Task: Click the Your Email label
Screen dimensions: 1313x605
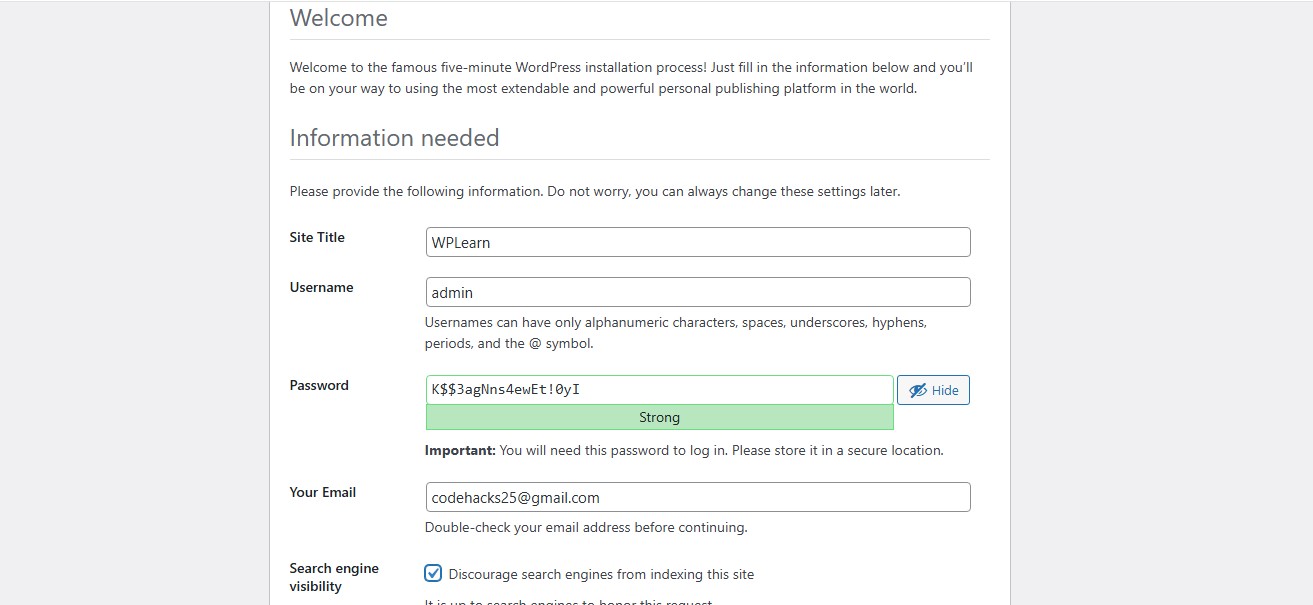Action: (322, 492)
